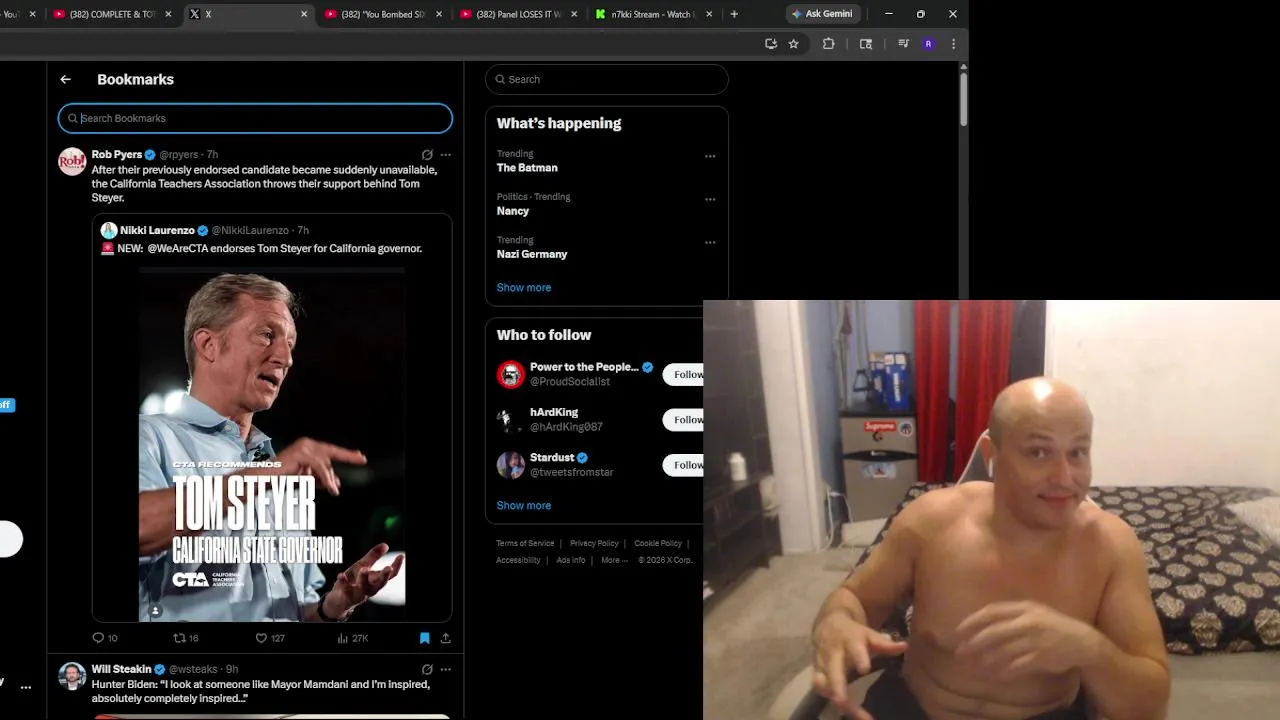Open Grok icon on Rob Pyers post
Viewport: 1280px width, 720px height.
coord(427,155)
